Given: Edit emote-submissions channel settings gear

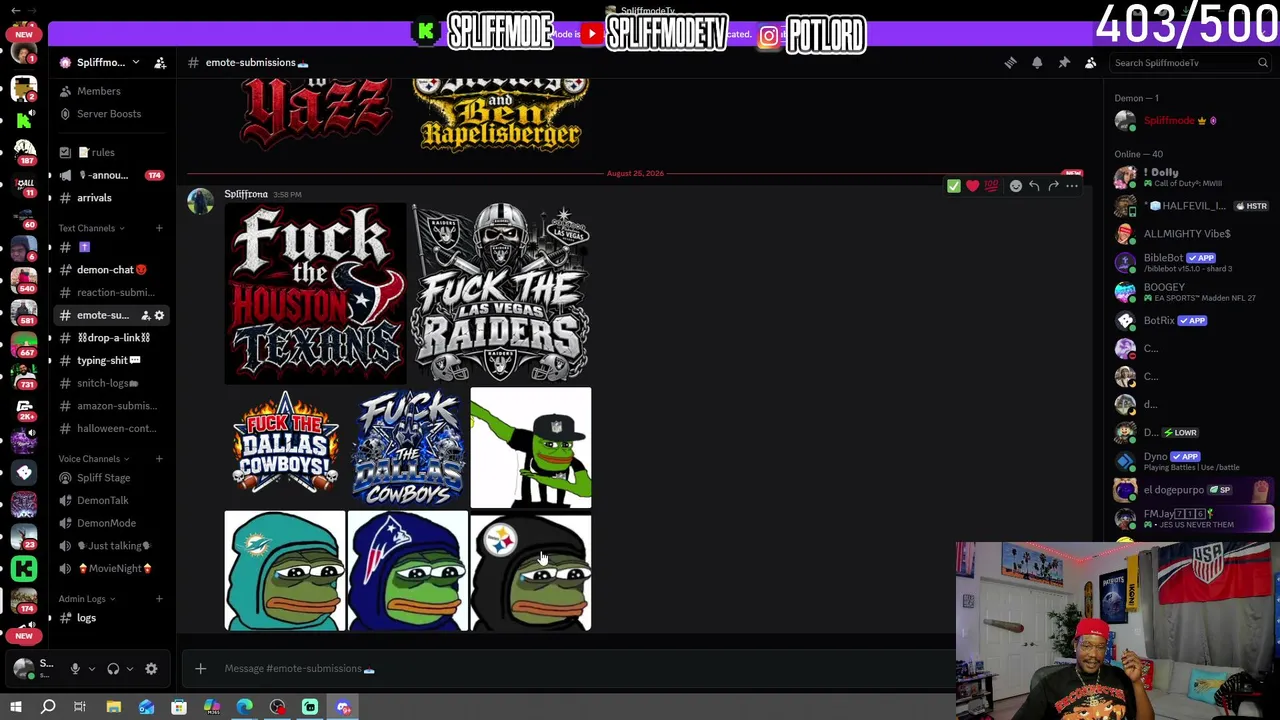Looking at the screenshot, I should coord(159,316).
